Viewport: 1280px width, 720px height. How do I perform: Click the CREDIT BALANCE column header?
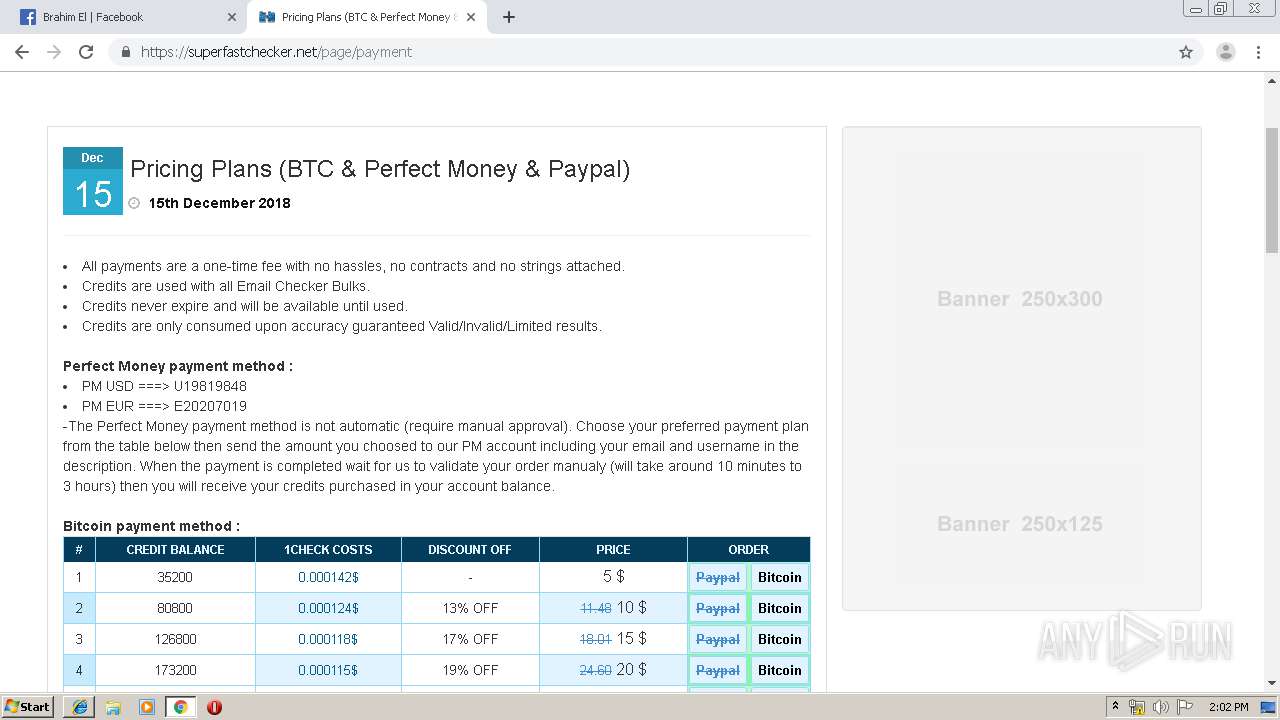pyautogui.click(x=175, y=549)
